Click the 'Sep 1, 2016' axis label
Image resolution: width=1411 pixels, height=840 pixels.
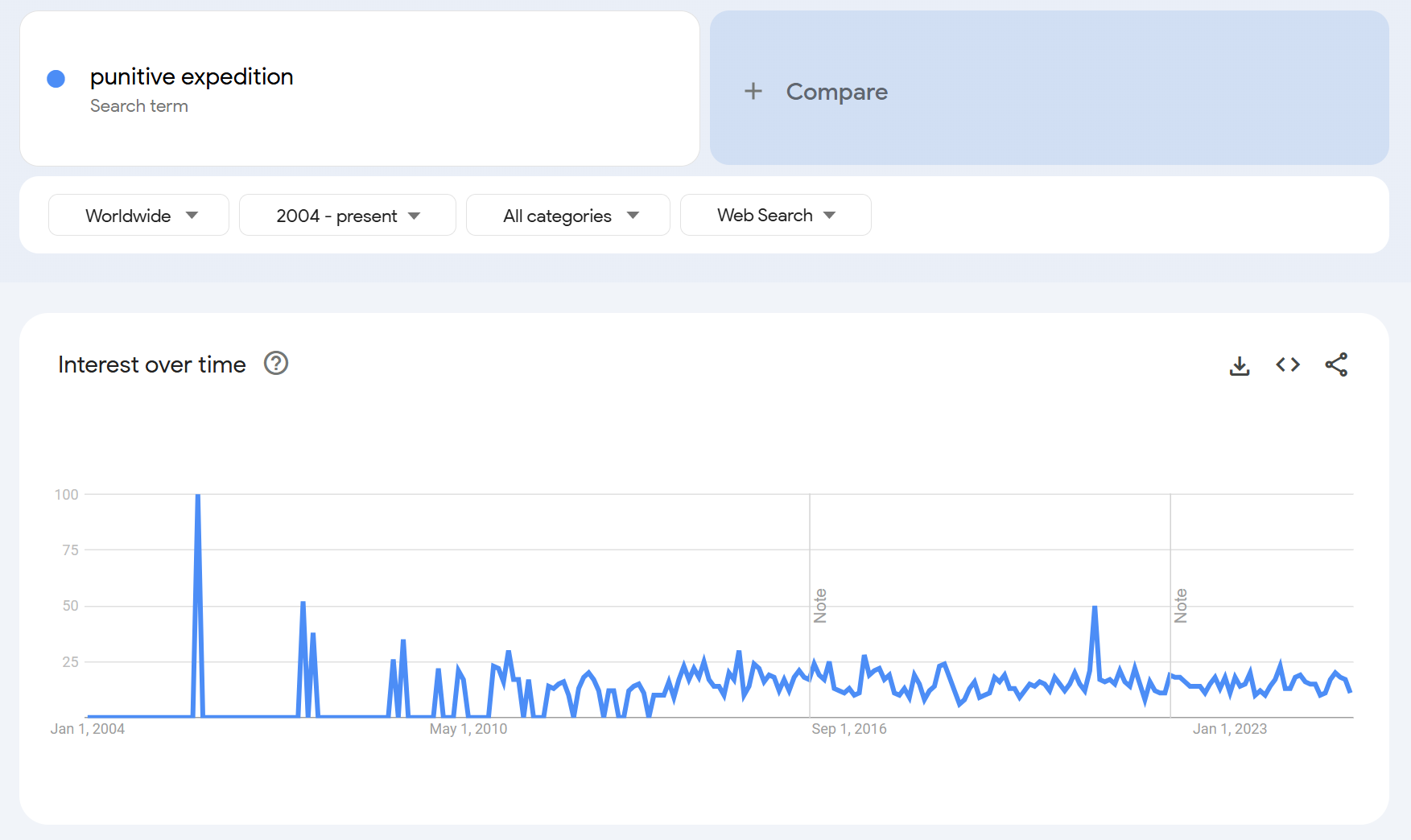(849, 729)
